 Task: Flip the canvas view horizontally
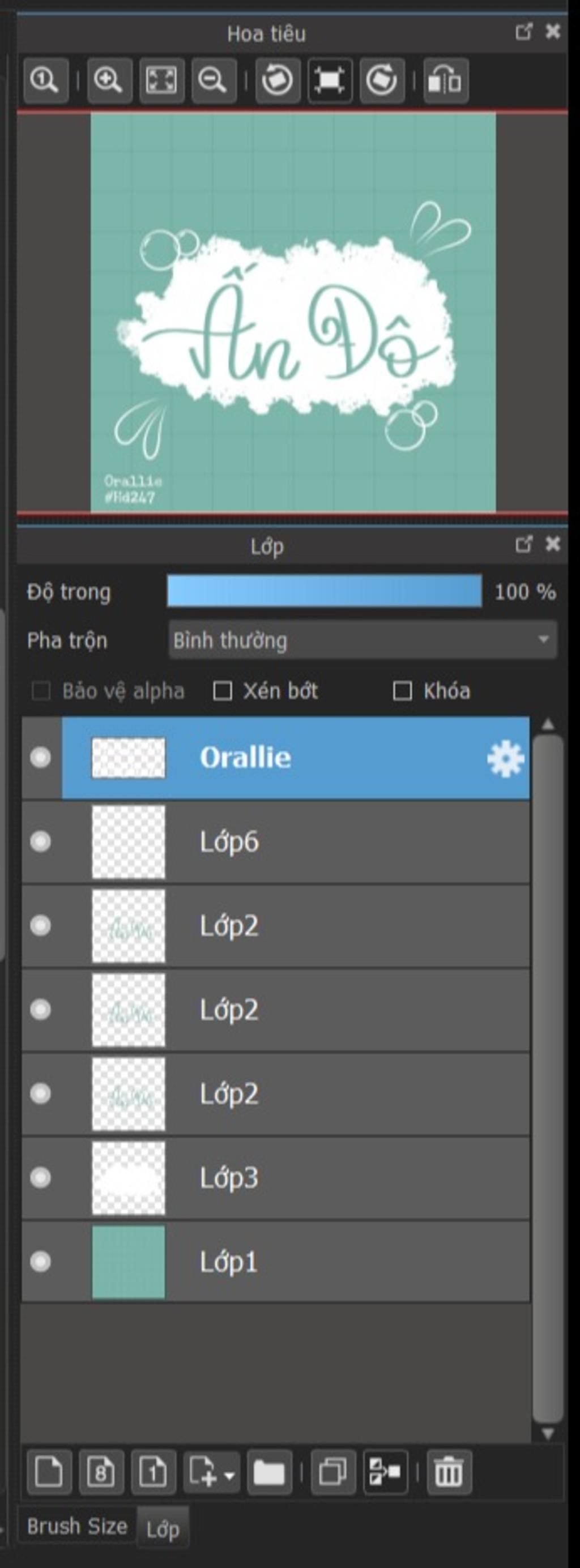pos(446,80)
